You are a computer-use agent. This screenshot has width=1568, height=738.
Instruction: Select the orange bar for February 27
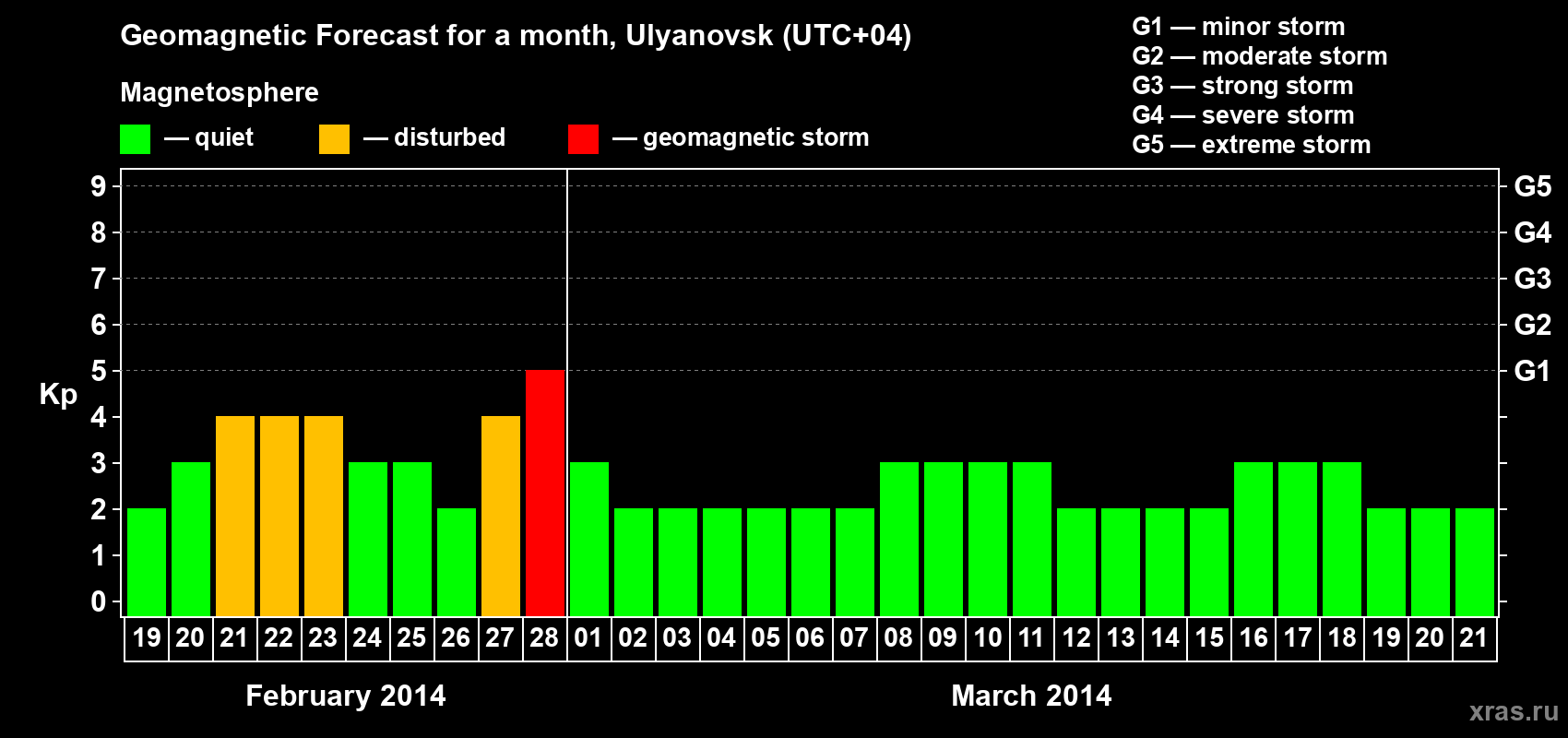501,516
